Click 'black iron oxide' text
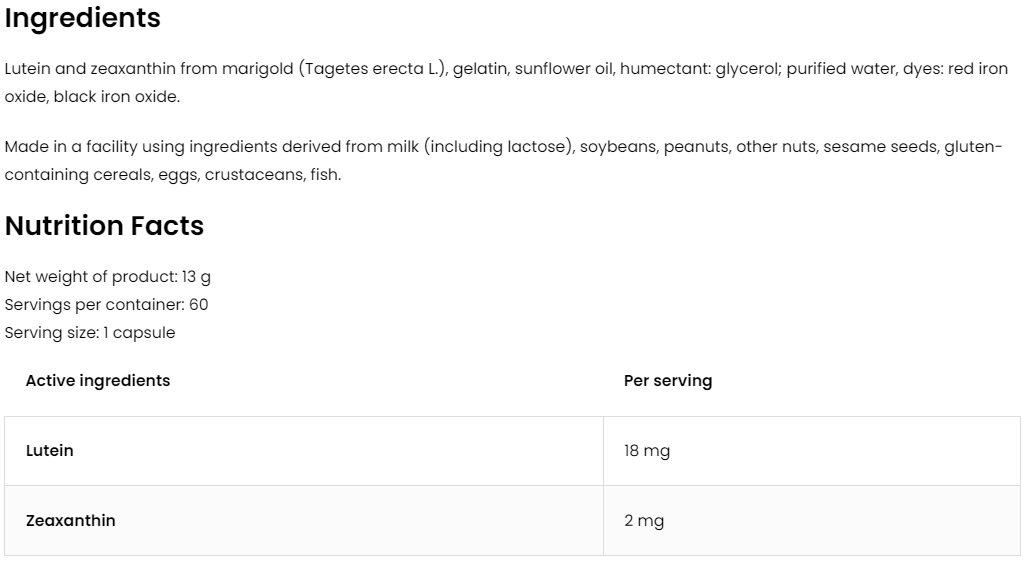Viewport: 1026px width, 562px height. [116, 97]
